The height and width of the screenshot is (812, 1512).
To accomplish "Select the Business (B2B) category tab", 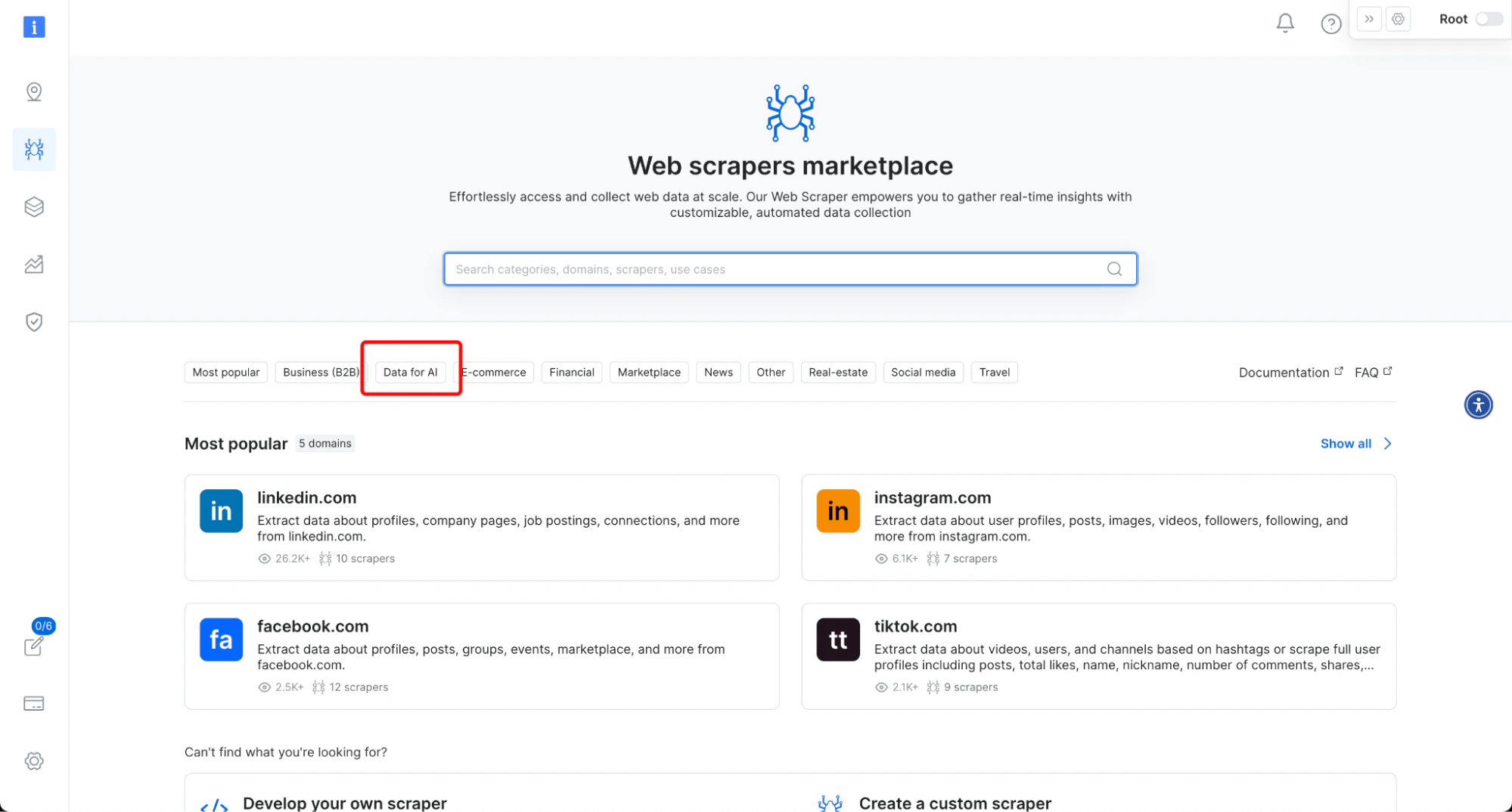I will coord(321,372).
